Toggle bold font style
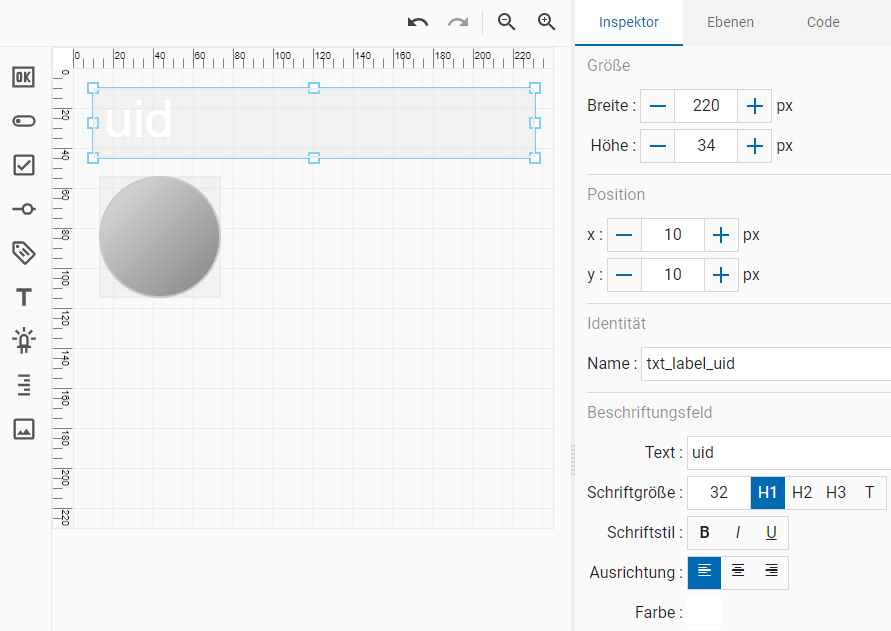 704,533
